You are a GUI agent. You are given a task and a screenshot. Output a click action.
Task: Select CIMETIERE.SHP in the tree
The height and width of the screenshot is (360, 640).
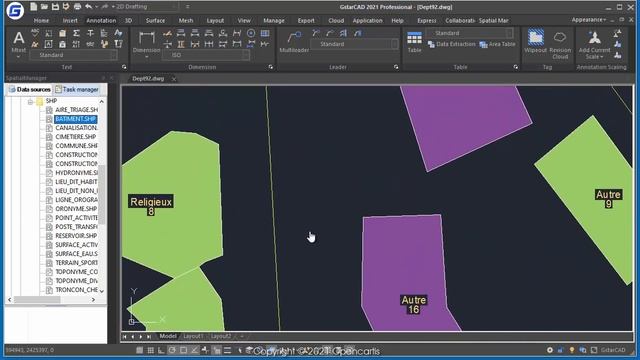pos(76,137)
